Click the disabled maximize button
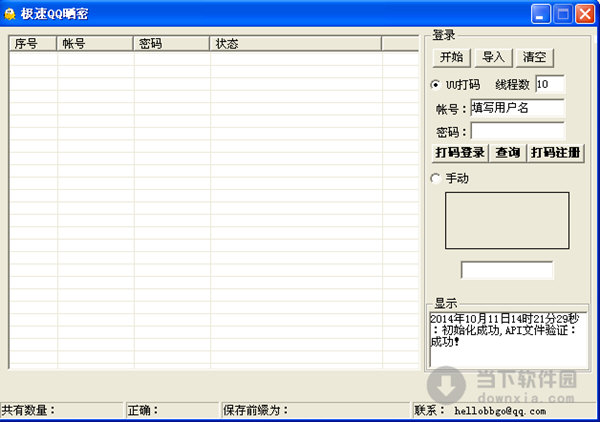Image resolution: width=600 pixels, height=422 pixels. 563,14
